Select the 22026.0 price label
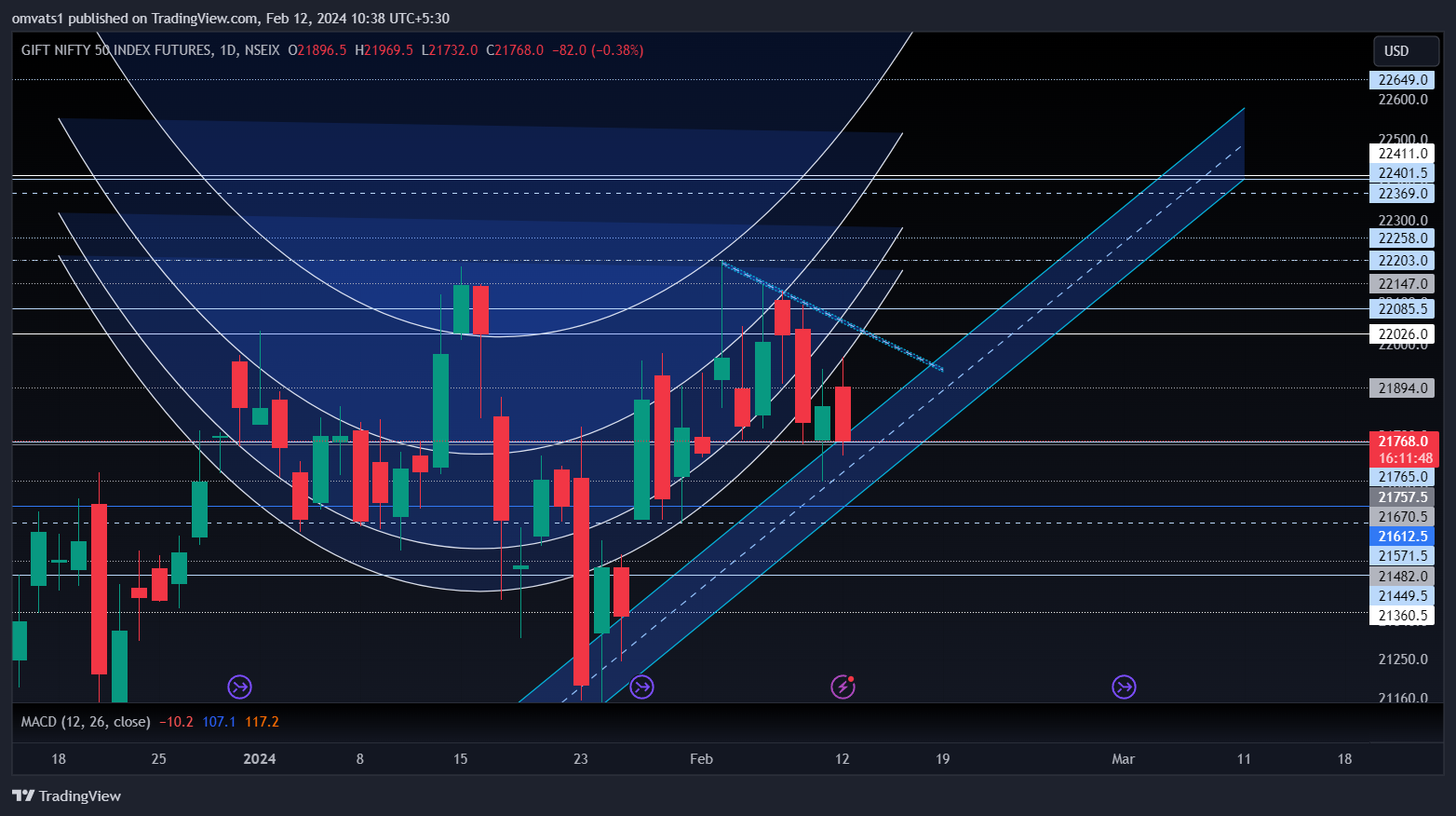The image size is (1456, 816). point(1402,334)
